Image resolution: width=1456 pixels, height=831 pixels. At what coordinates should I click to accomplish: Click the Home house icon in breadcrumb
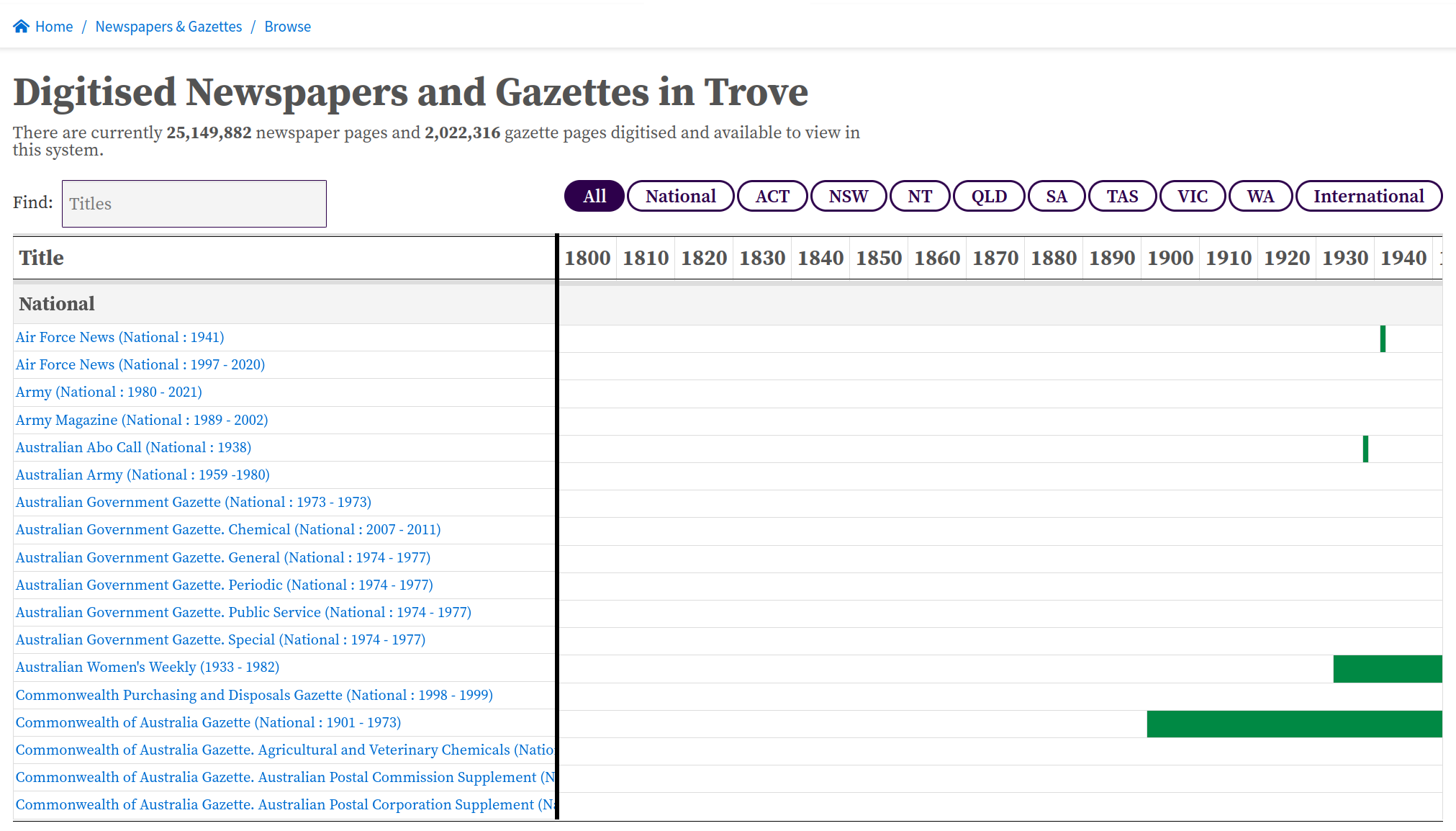[21, 27]
